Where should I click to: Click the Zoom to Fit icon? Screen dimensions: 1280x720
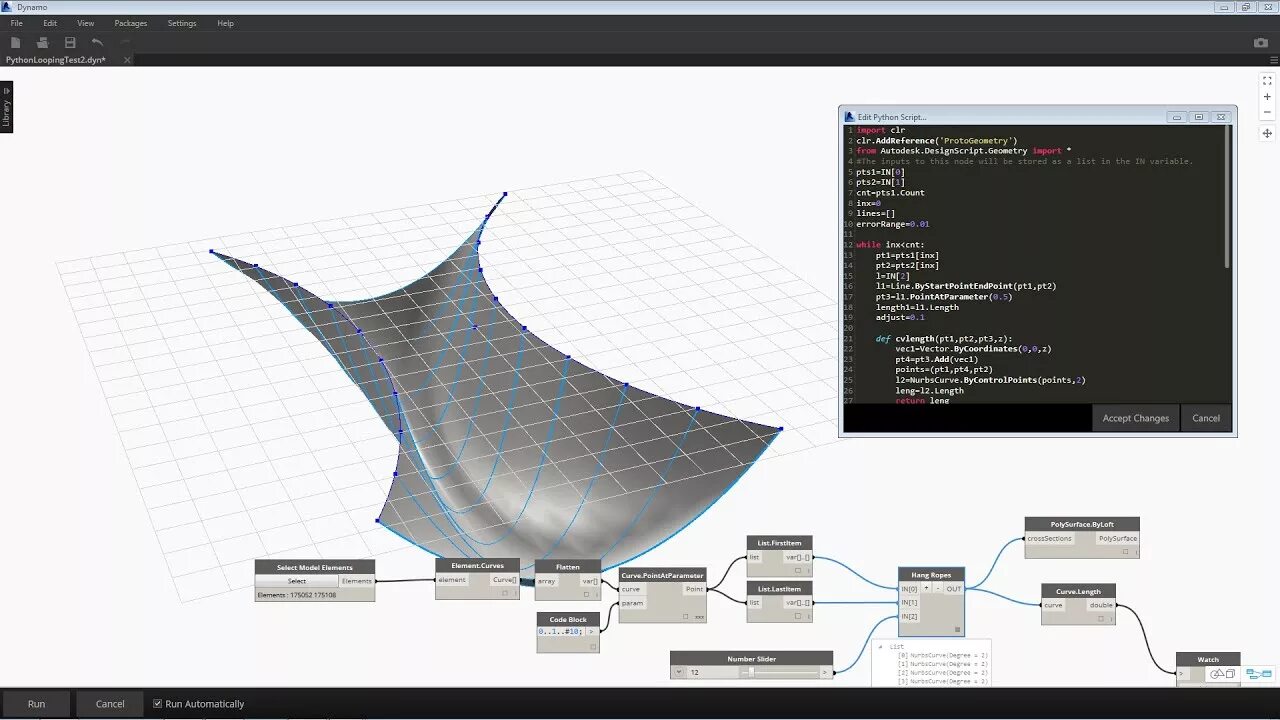(1268, 80)
